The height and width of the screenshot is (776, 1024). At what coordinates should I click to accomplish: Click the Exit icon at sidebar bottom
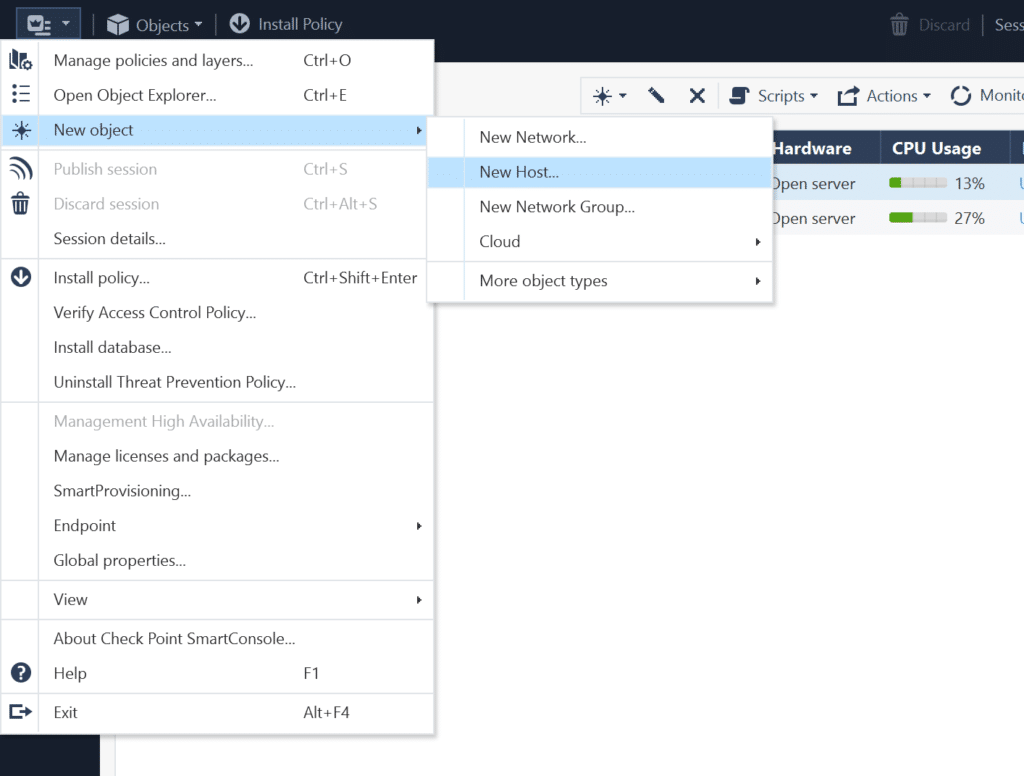point(20,712)
